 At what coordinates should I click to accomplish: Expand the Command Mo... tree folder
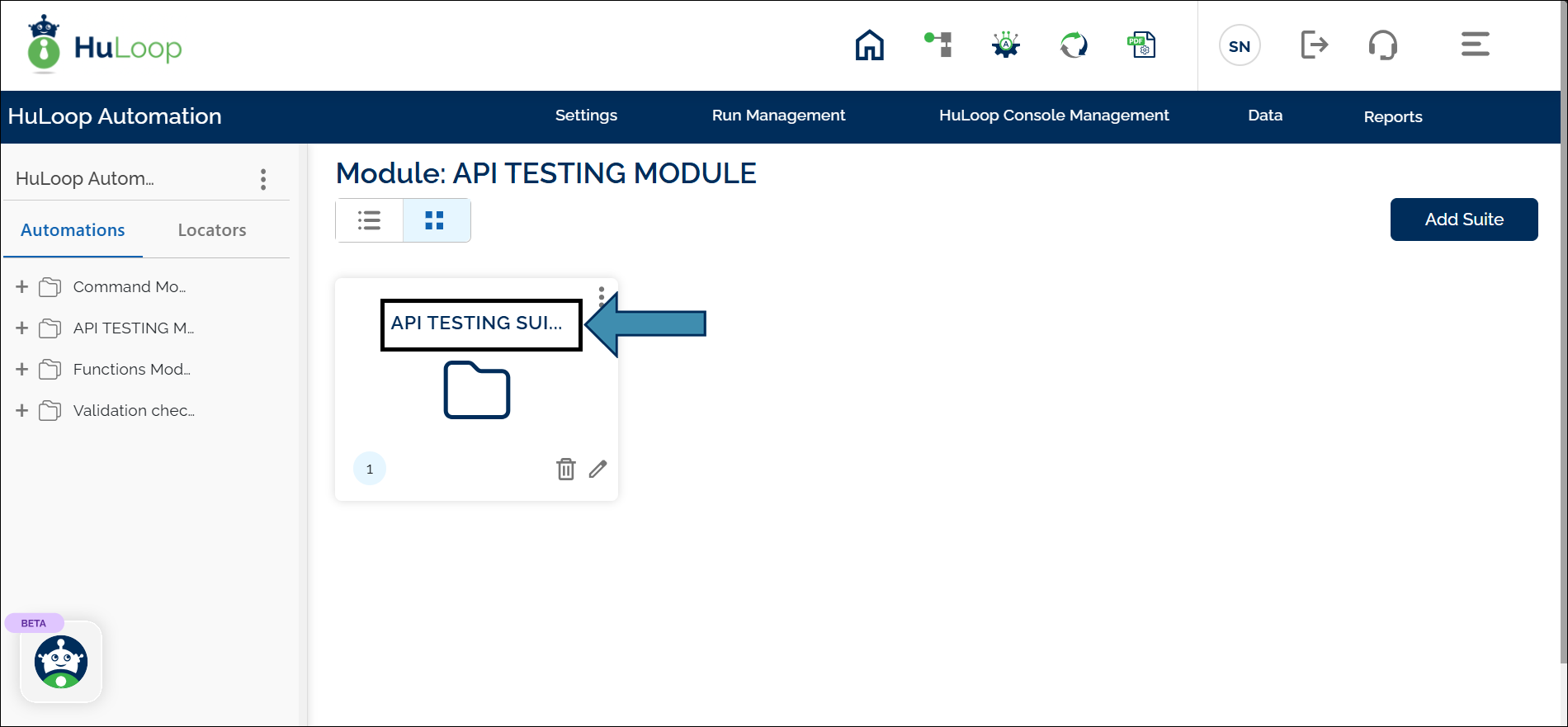tap(22, 286)
